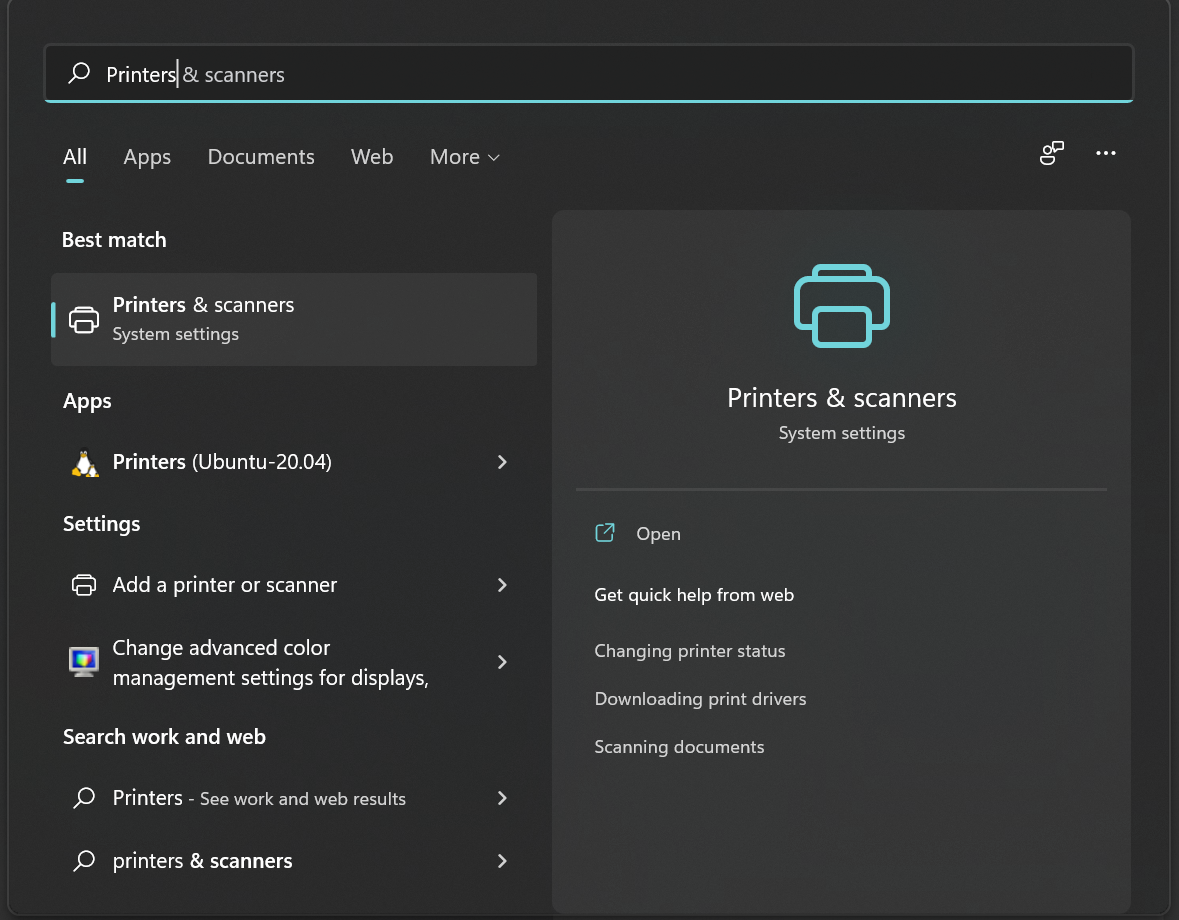Click 'Printers & scanners' title in preview pane

[x=841, y=398]
